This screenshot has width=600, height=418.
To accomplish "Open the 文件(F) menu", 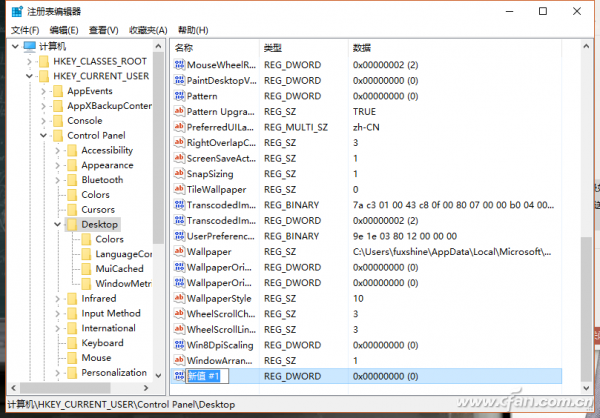I will (25, 30).
